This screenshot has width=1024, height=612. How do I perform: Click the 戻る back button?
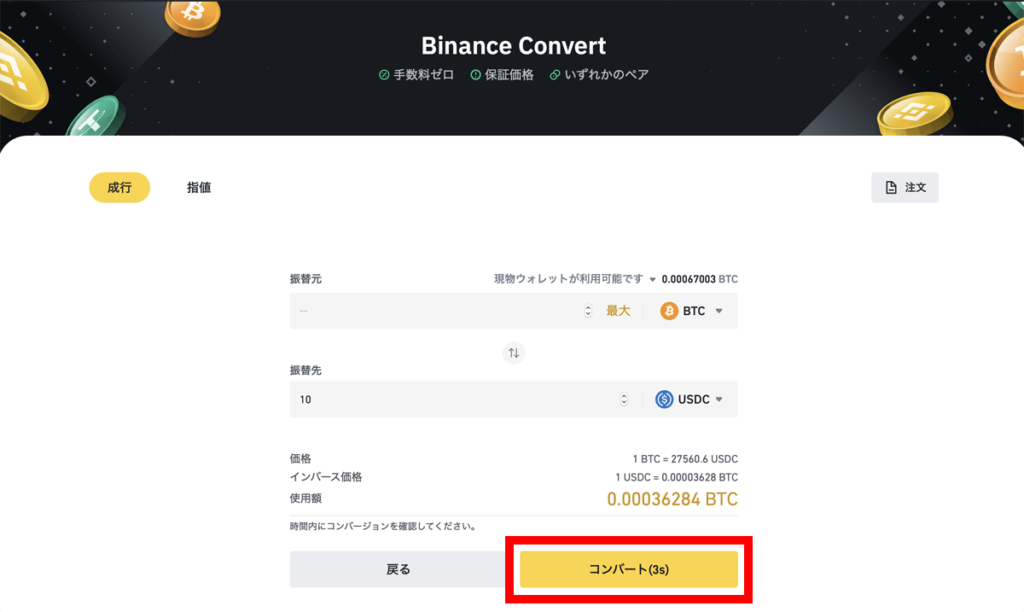click(x=398, y=569)
